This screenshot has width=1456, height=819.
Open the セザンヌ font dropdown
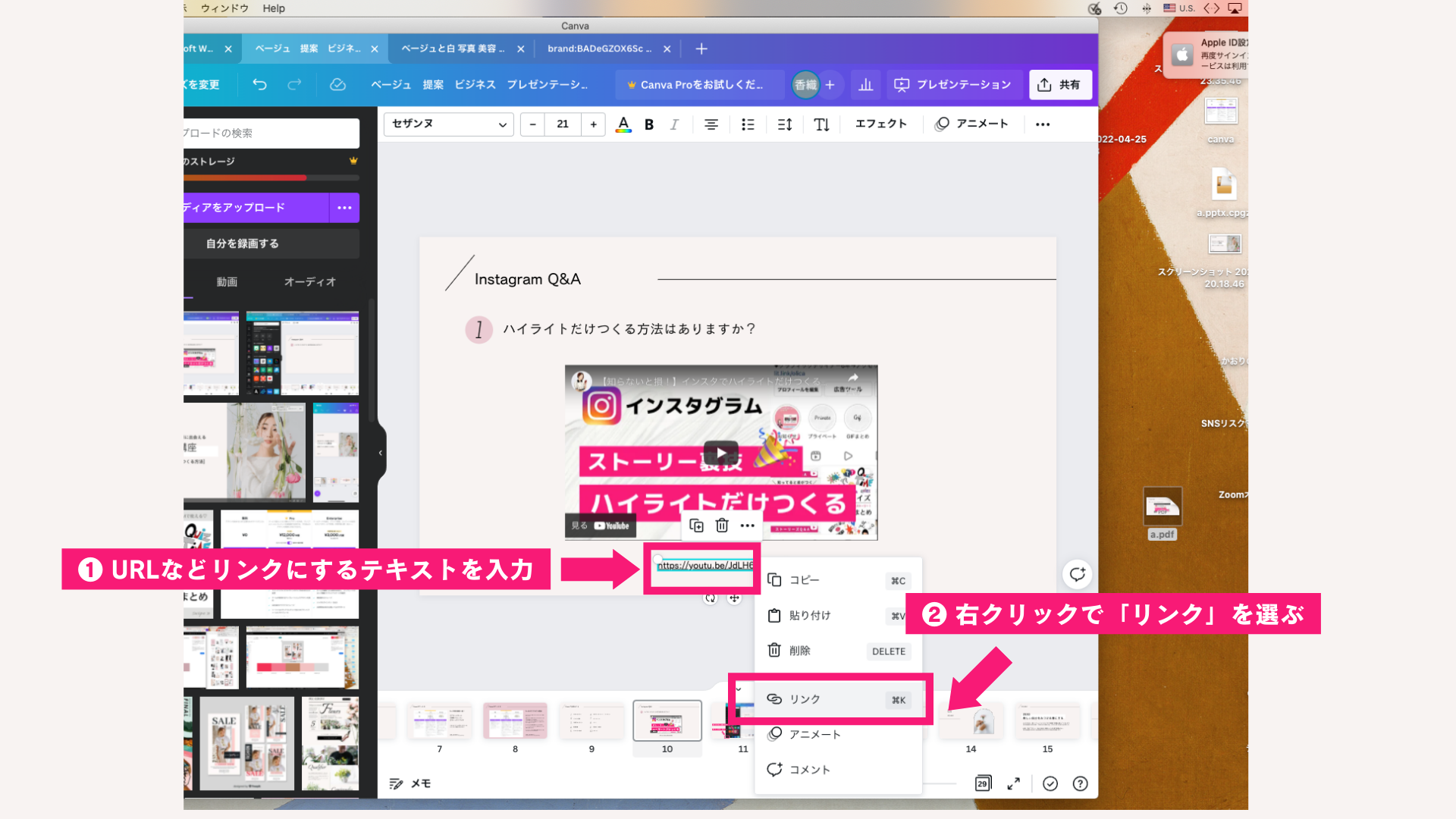coord(447,124)
